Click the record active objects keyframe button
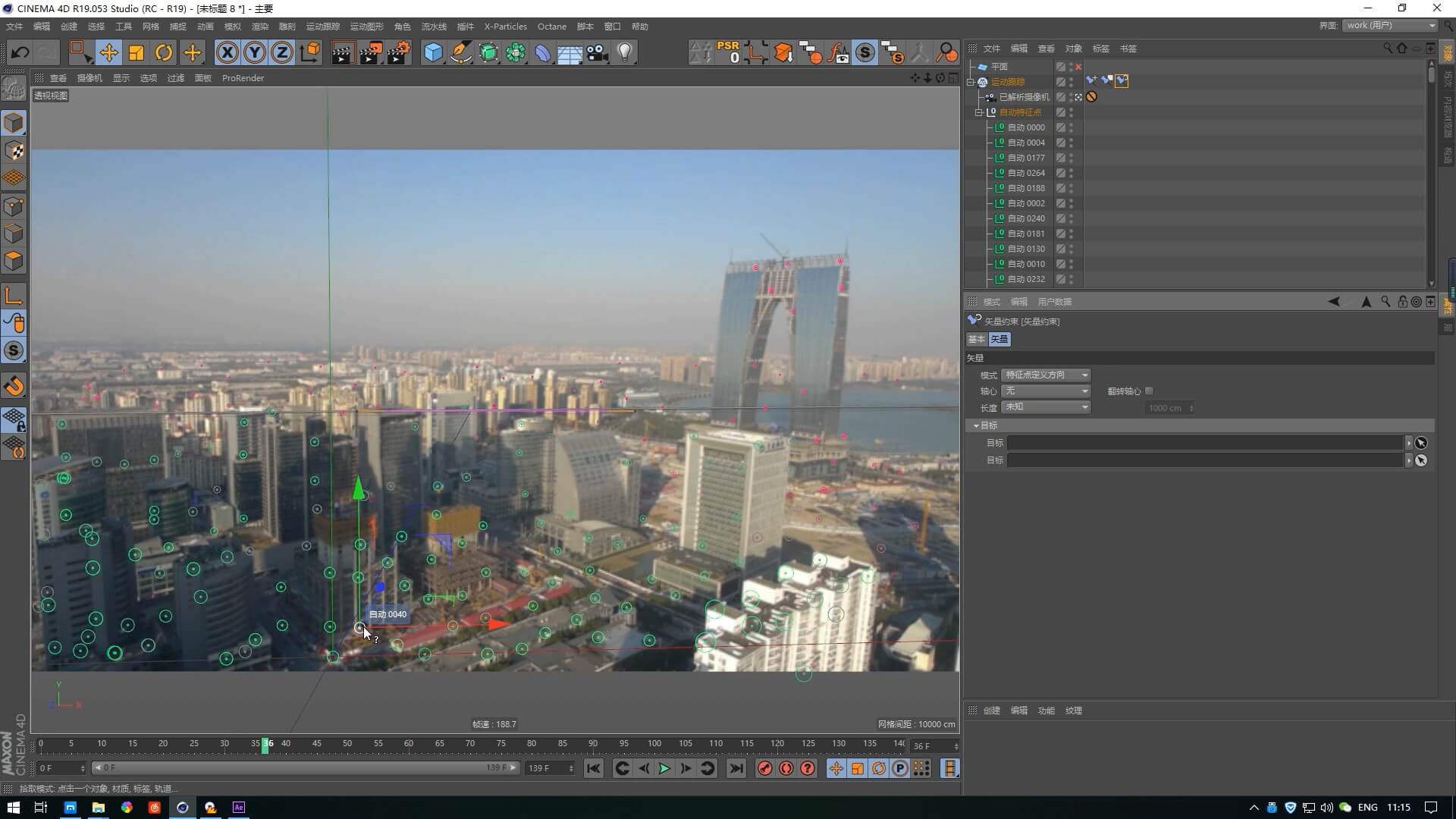Viewport: 1456px width, 819px height. click(764, 768)
